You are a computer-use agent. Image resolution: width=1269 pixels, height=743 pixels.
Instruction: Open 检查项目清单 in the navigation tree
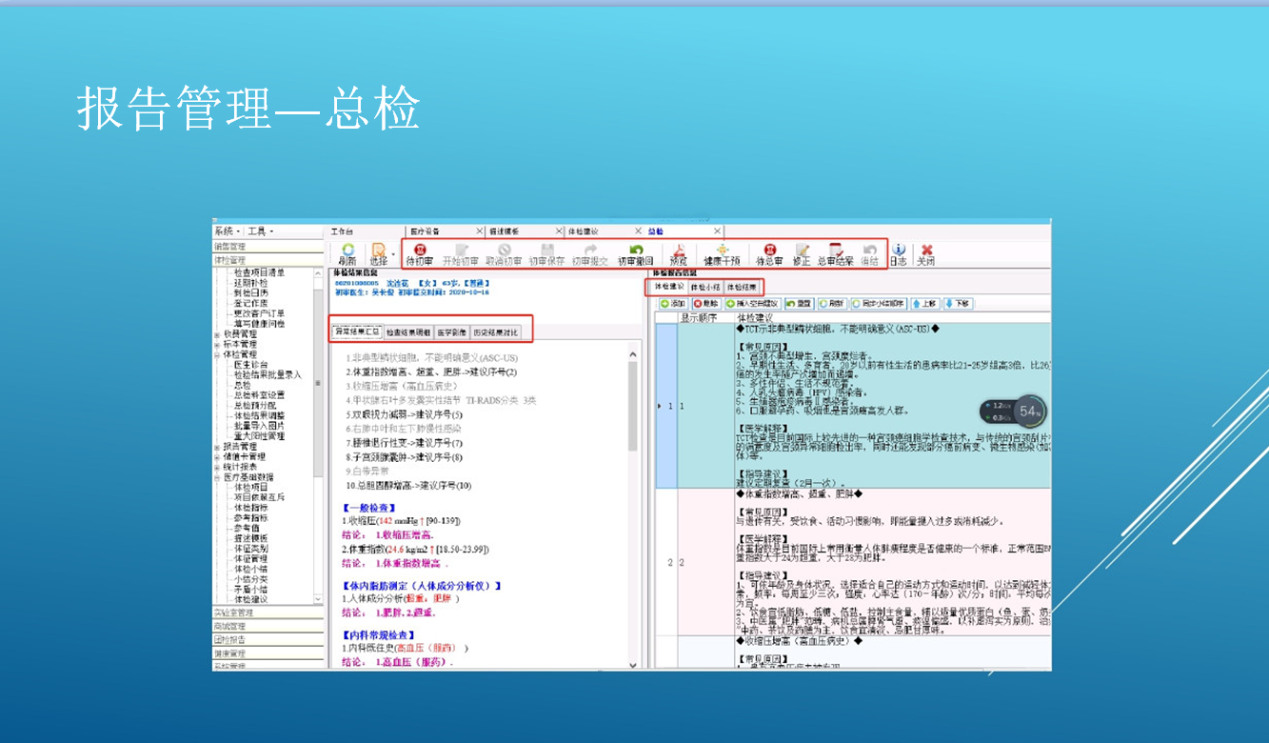pos(259,272)
